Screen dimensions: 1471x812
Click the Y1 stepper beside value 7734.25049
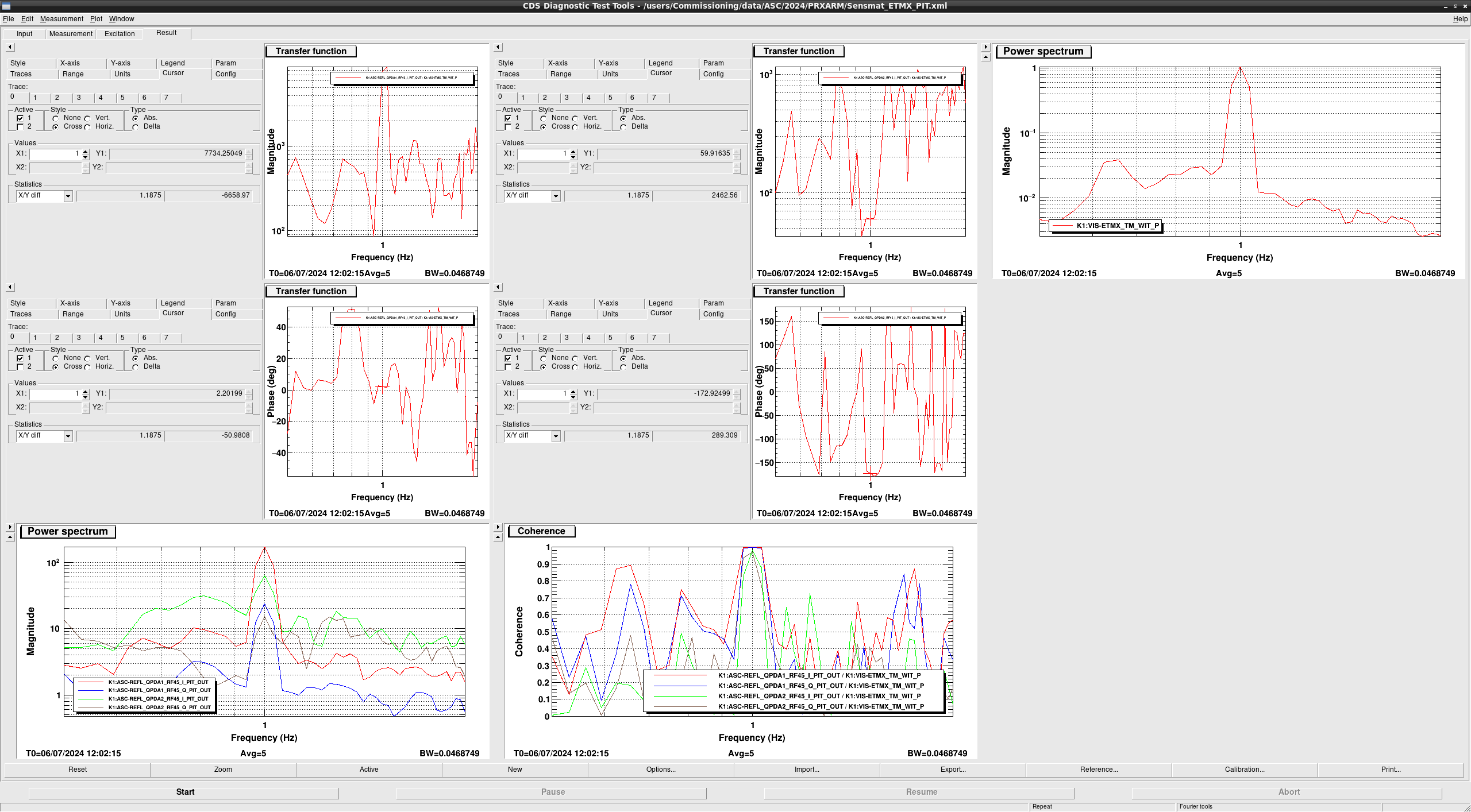[x=249, y=154]
